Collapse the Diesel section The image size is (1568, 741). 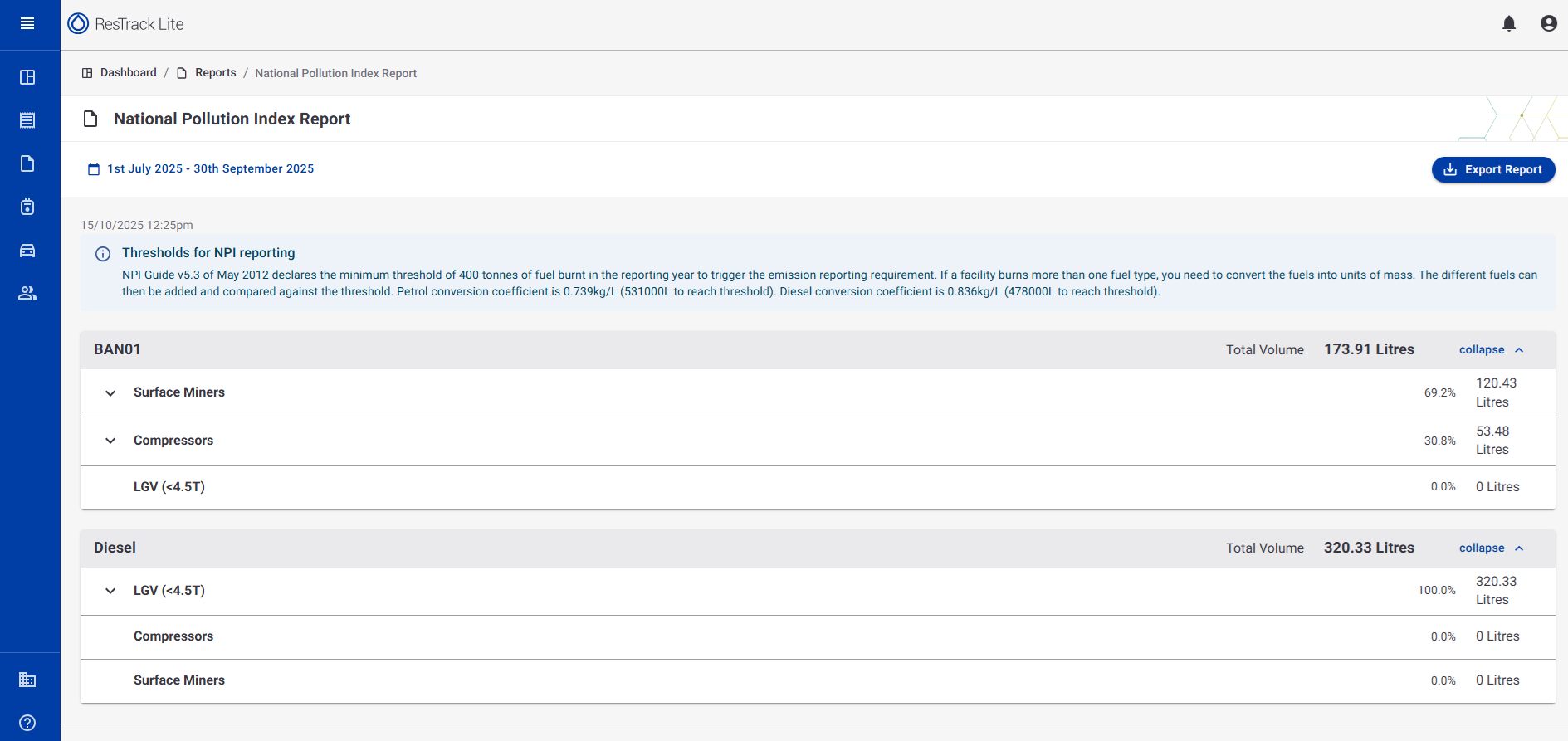(x=1492, y=548)
